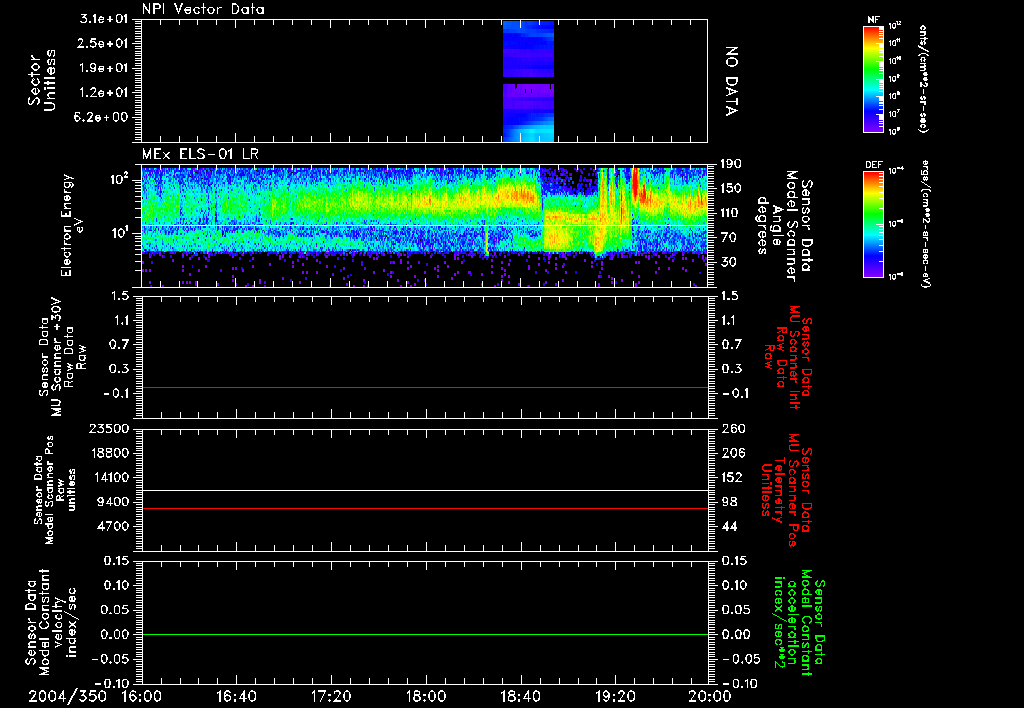This screenshot has height=708, width=1024.
Task: Click the "DEF" title above color bar
Action: coord(873,165)
